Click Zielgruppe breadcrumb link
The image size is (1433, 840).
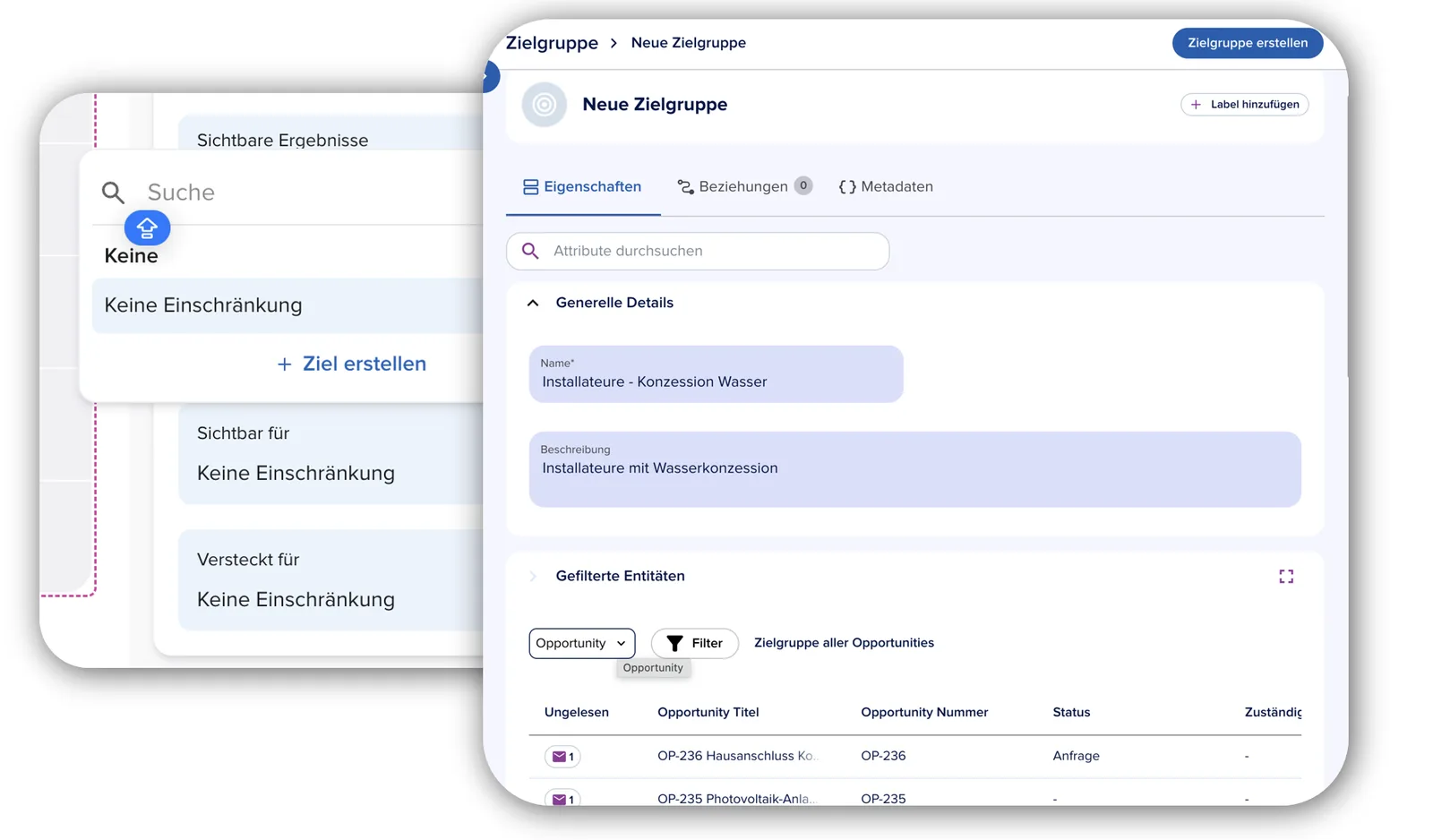(552, 43)
